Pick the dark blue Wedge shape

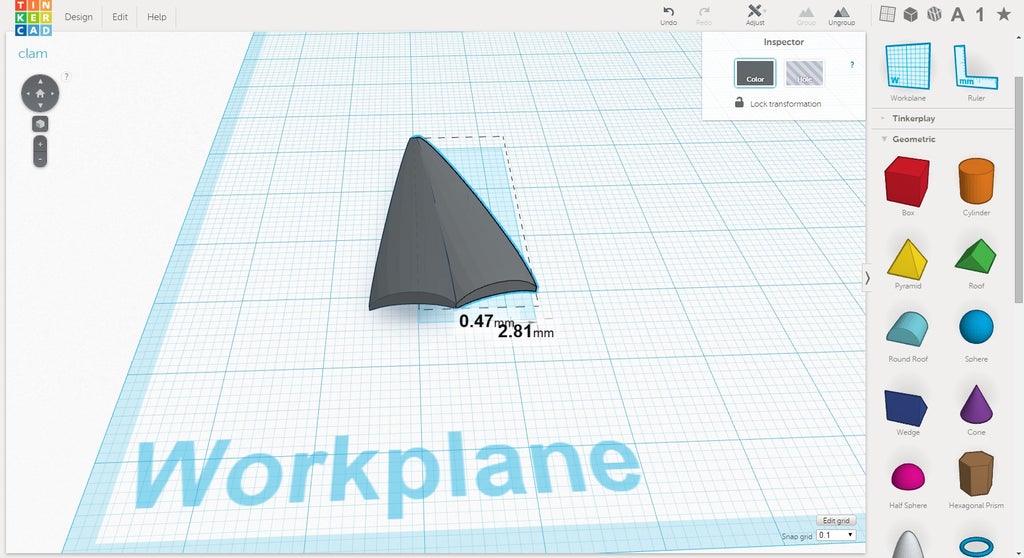[x=907, y=410]
